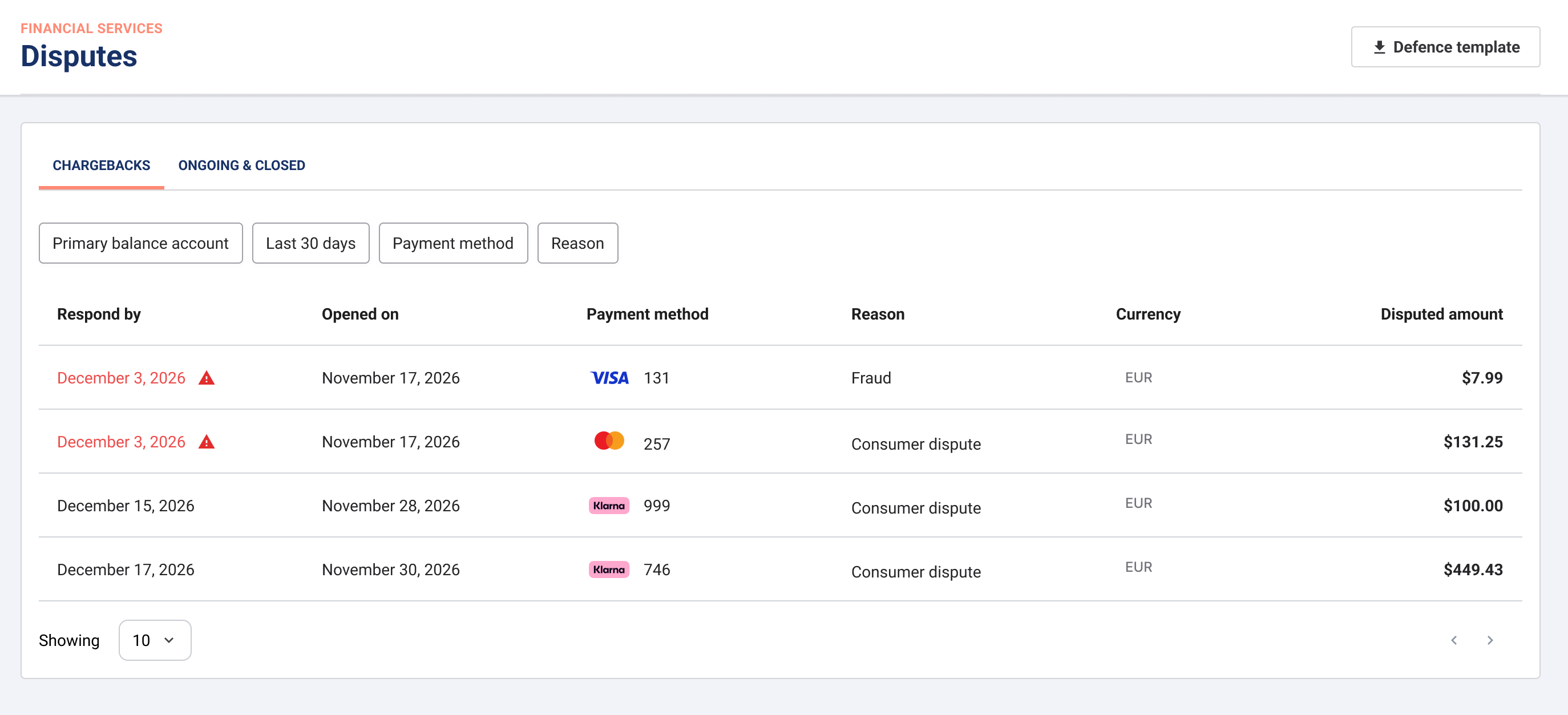Open the Last 30 days date filter
1568x715 pixels.
click(310, 243)
